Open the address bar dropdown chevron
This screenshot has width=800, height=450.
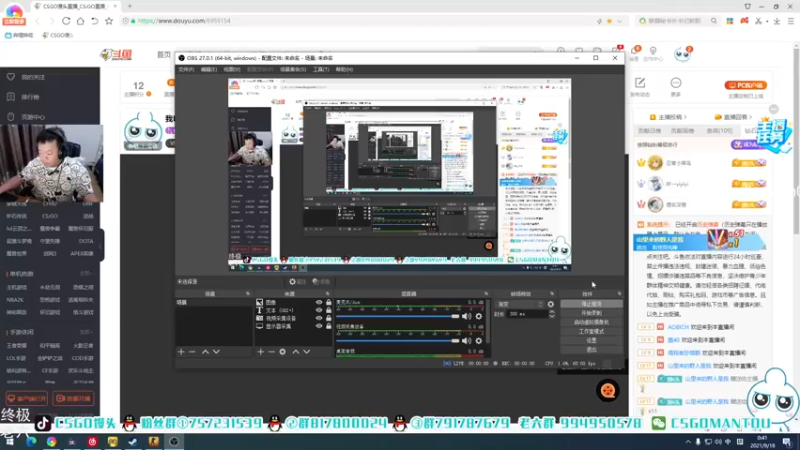click(x=619, y=21)
